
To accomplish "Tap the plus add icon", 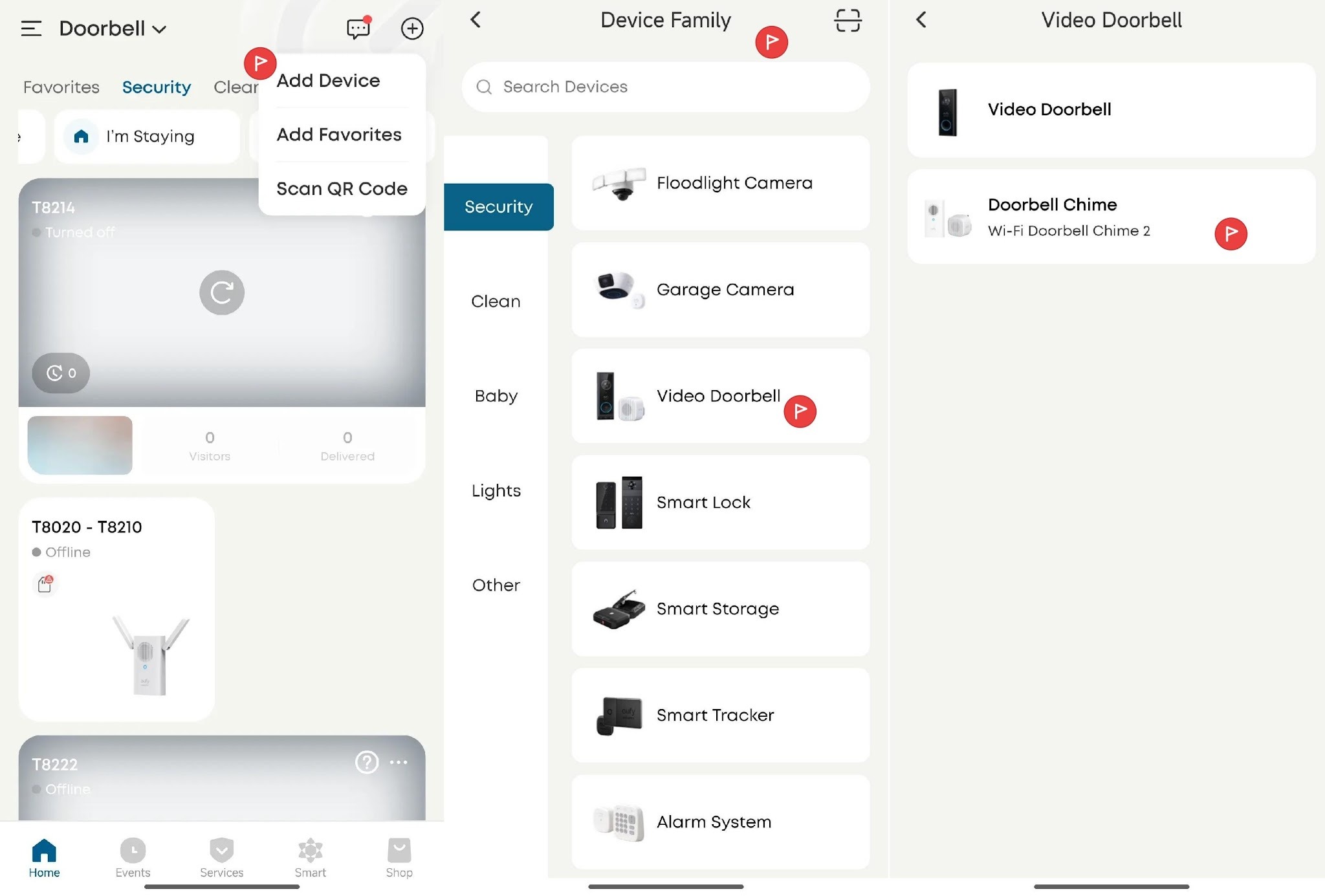I will point(412,28).
